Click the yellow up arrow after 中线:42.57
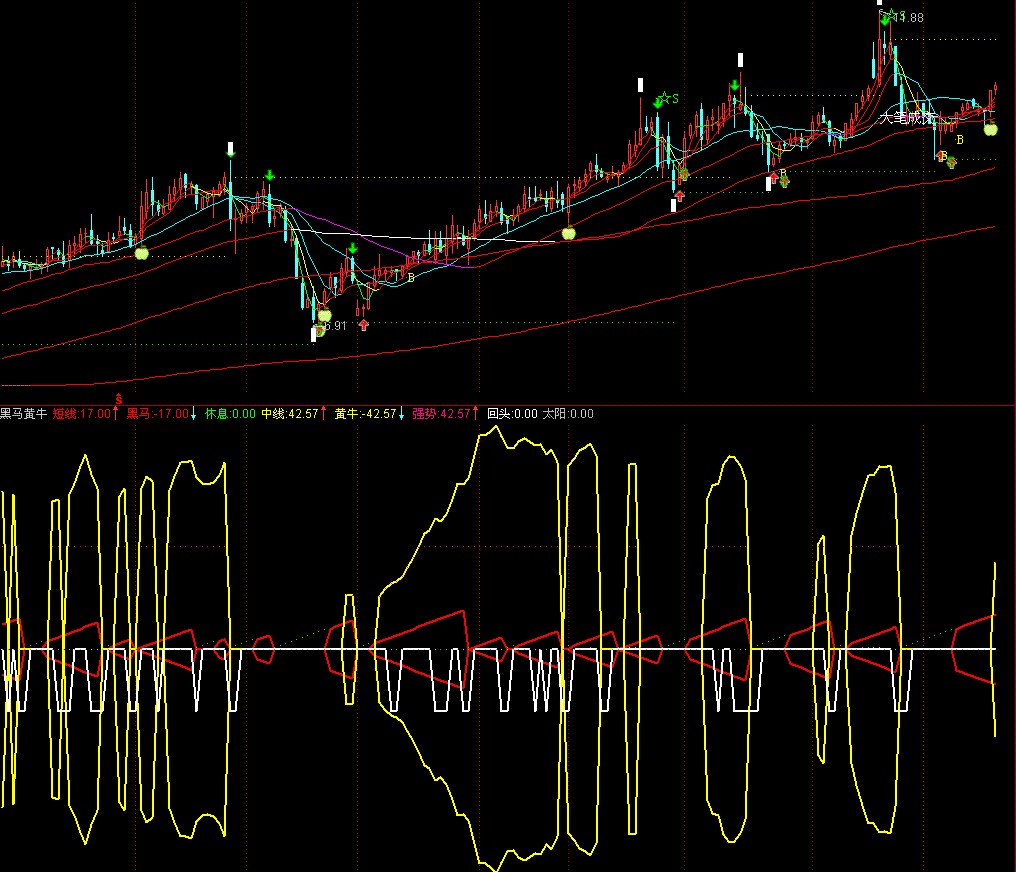This screenshot has width=1016, height=872. 324,413
